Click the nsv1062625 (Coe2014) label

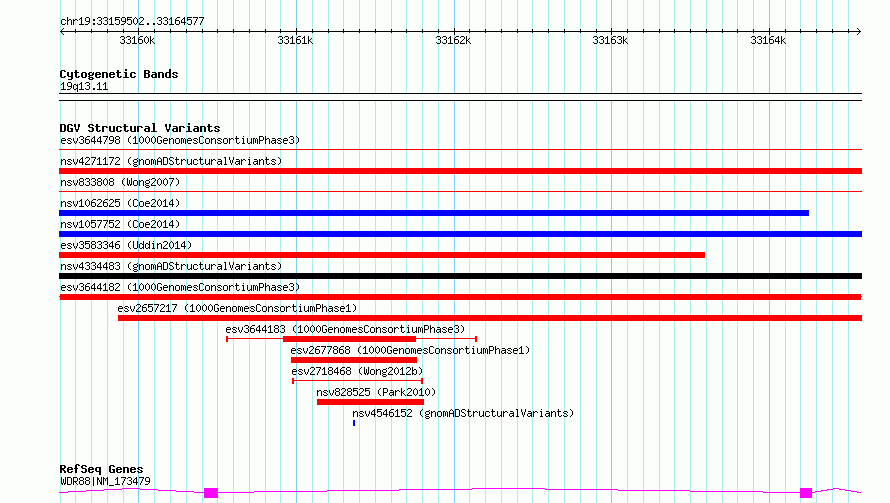[x=120, y=203]
